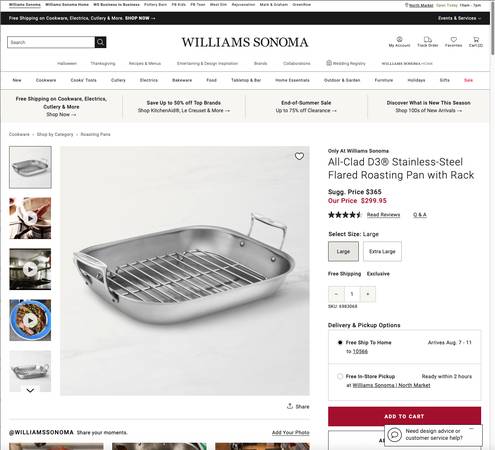This screenshot has height=450, width=495.
Task: Open the Sale menu item
Action: (468, 80)
